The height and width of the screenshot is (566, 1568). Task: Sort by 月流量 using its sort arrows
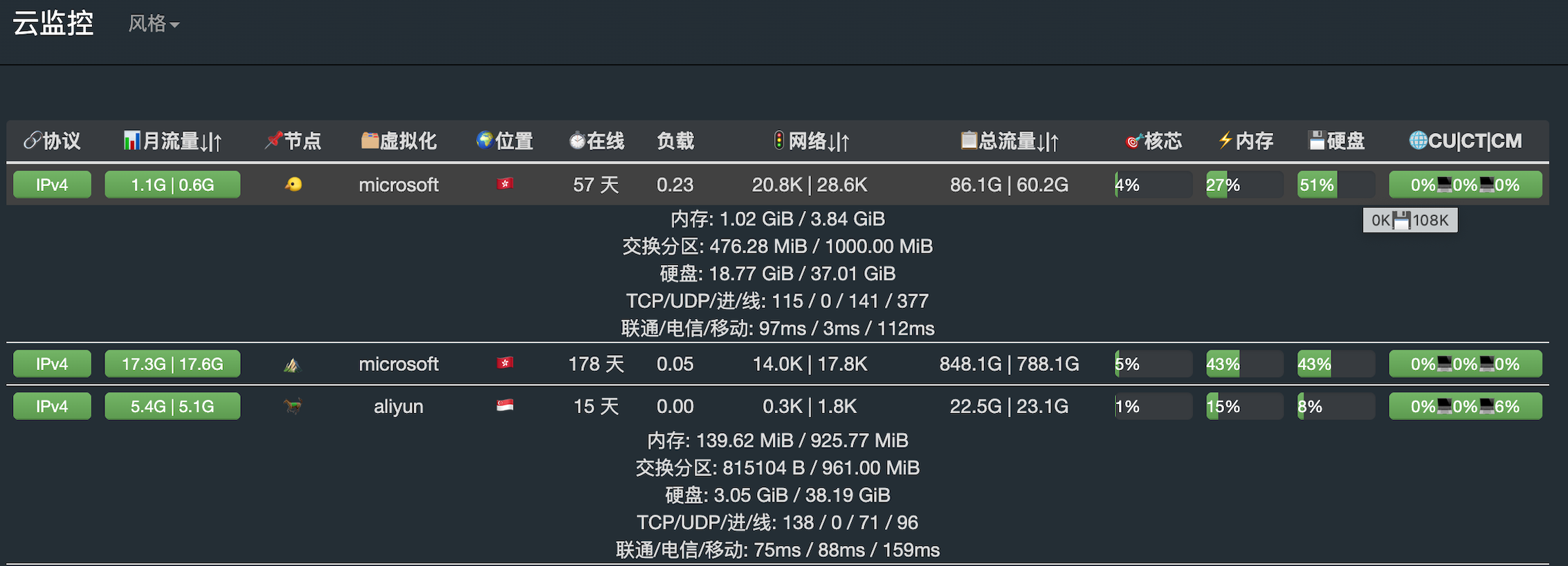pyautogui.click(x=212, y=140)
